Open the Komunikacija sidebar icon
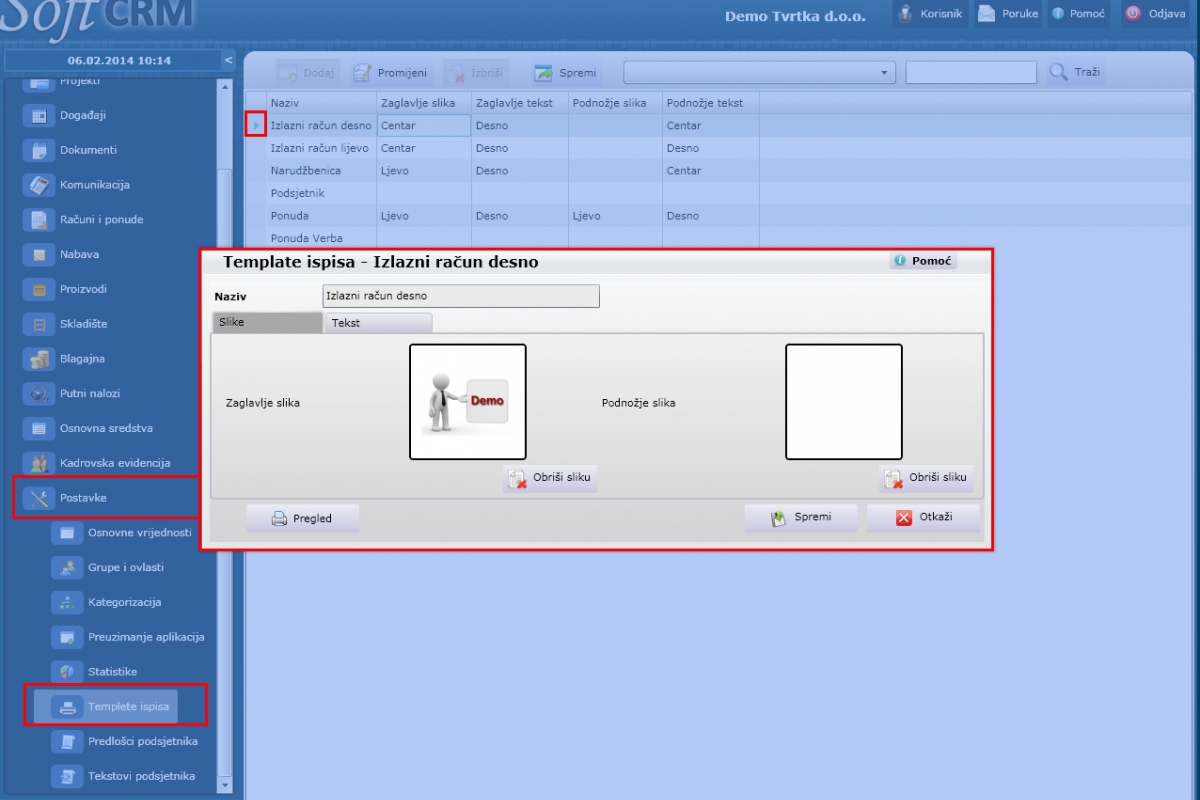1200x800 pixels. [40, 185]
